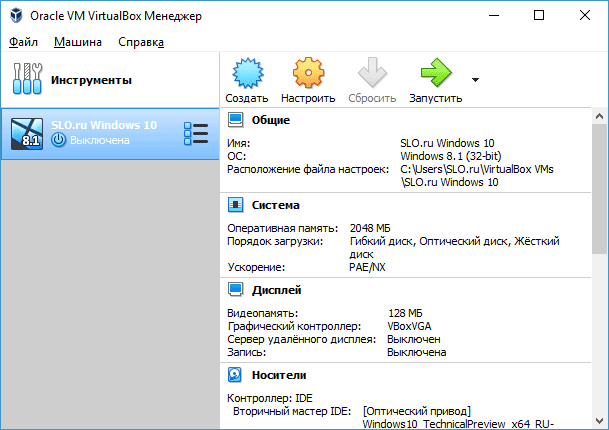Viewport: 609px width, 430px height.
Task: Select the SLO.ru Windows 10 machine name
Action: point(104,125)
